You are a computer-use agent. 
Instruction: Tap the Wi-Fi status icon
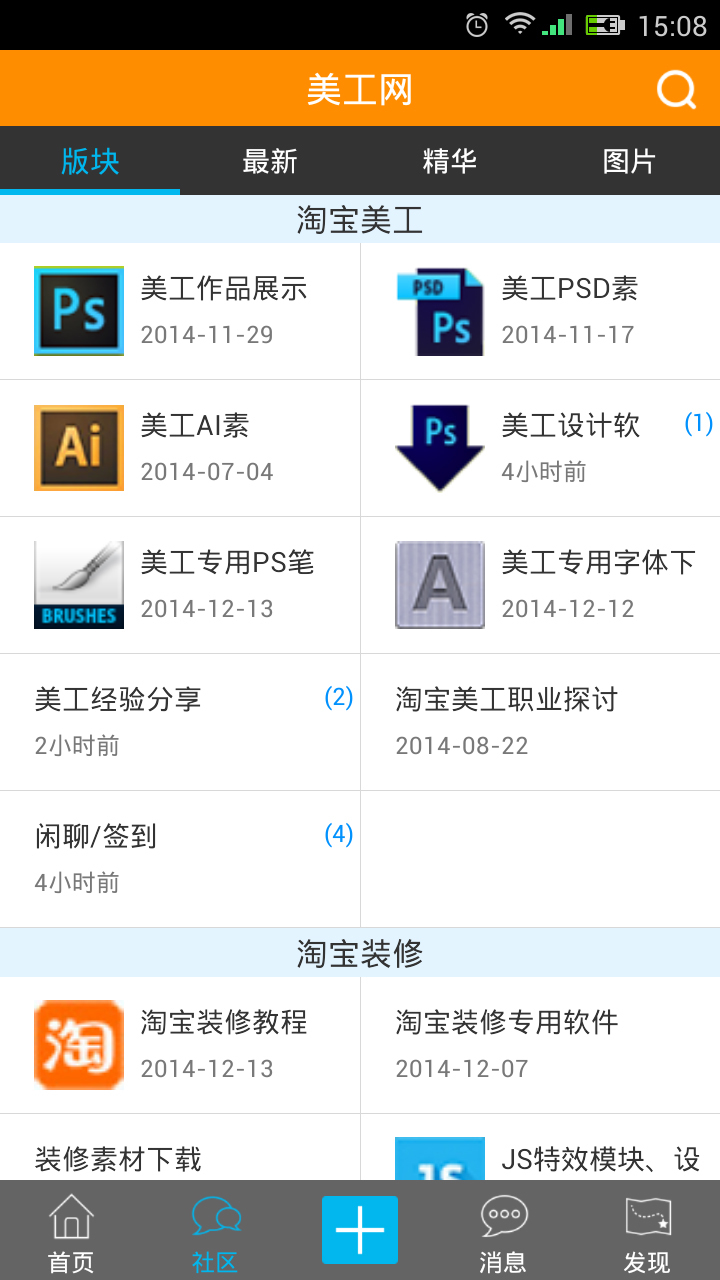click(x=519, y=24)
